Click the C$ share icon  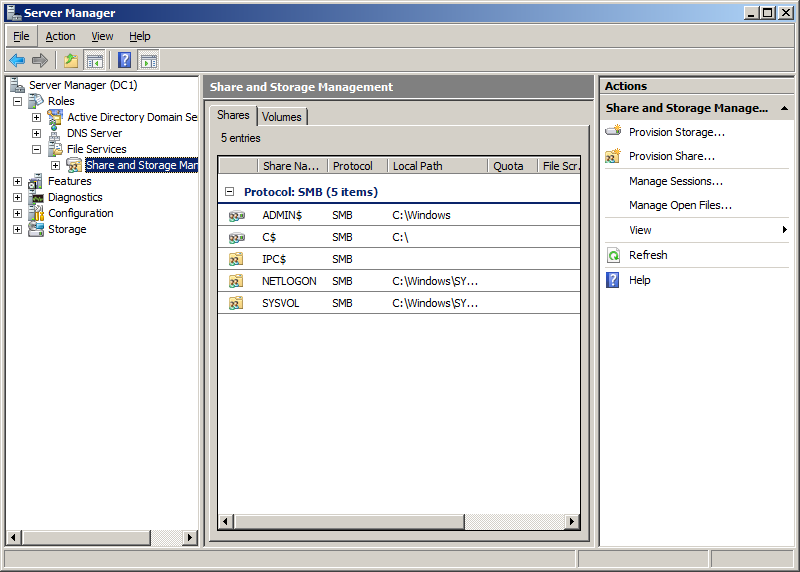coord(236,238)
